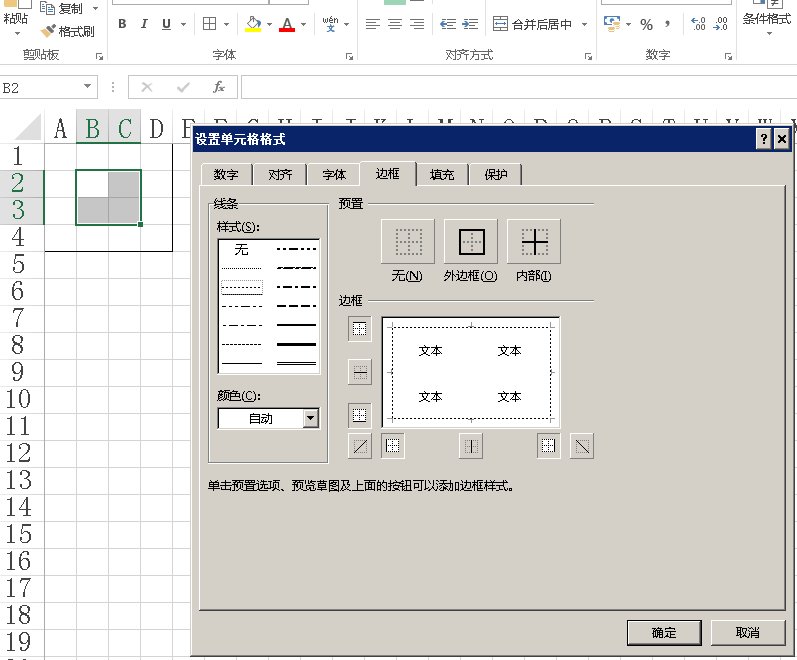797x660 pixels.
Task: Expand the font color dropdown arrow
Action: click(305, 24)
